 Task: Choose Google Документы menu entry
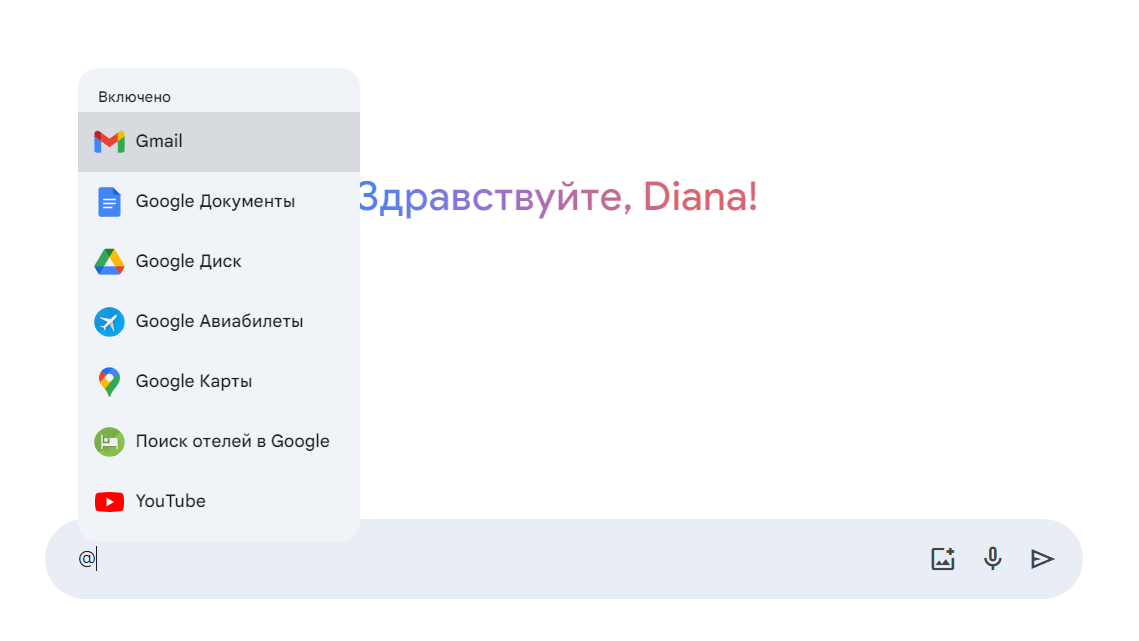coord(215,202)
